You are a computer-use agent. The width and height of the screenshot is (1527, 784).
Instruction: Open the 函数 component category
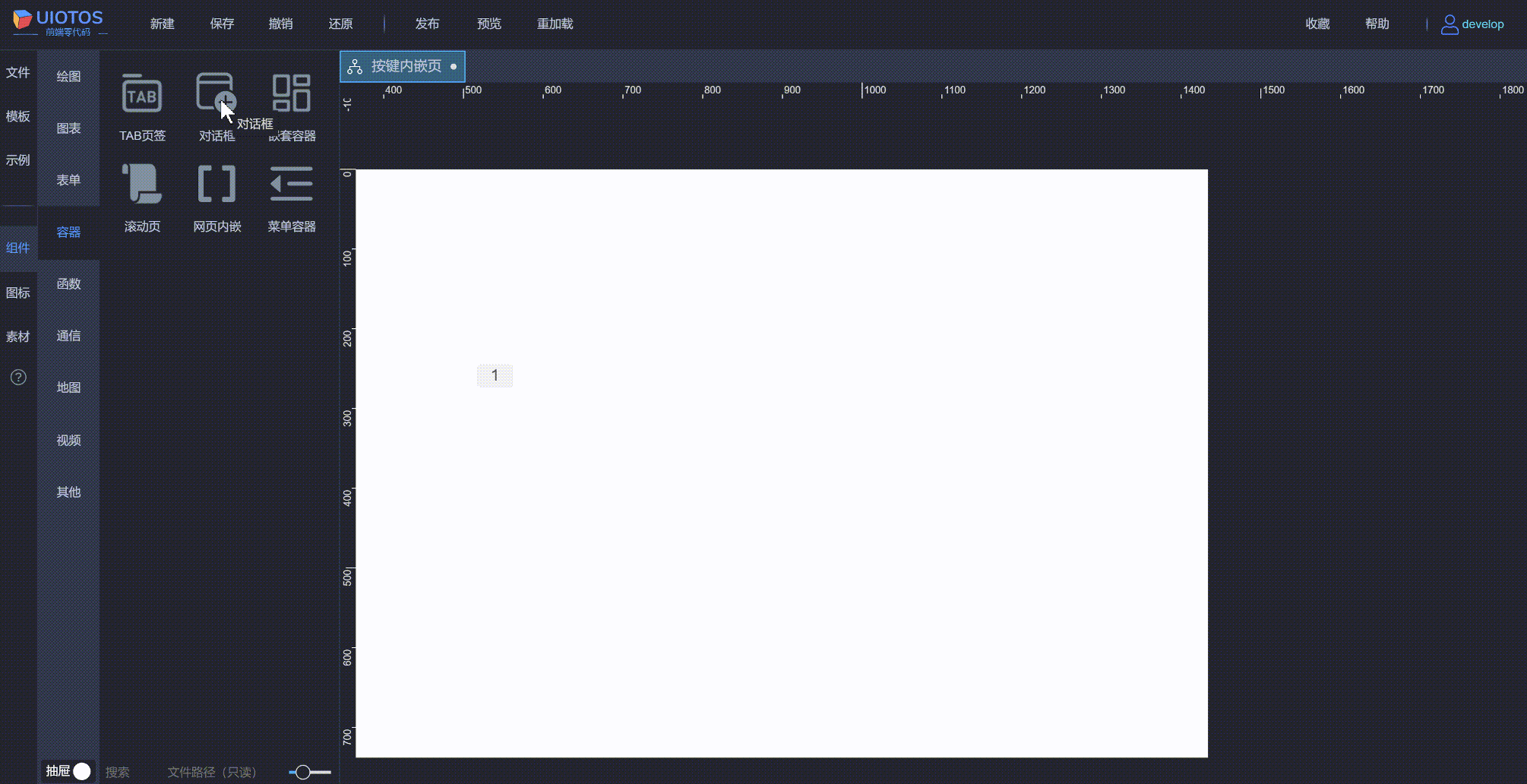[68, 283]
